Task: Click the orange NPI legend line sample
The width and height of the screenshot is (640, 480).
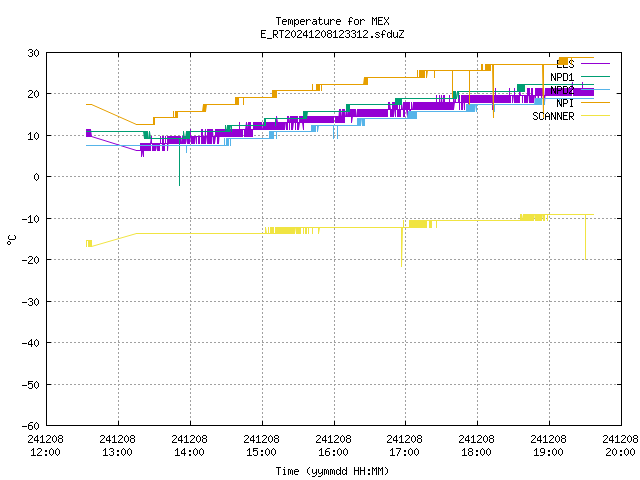Action: (x=595, y=102)
